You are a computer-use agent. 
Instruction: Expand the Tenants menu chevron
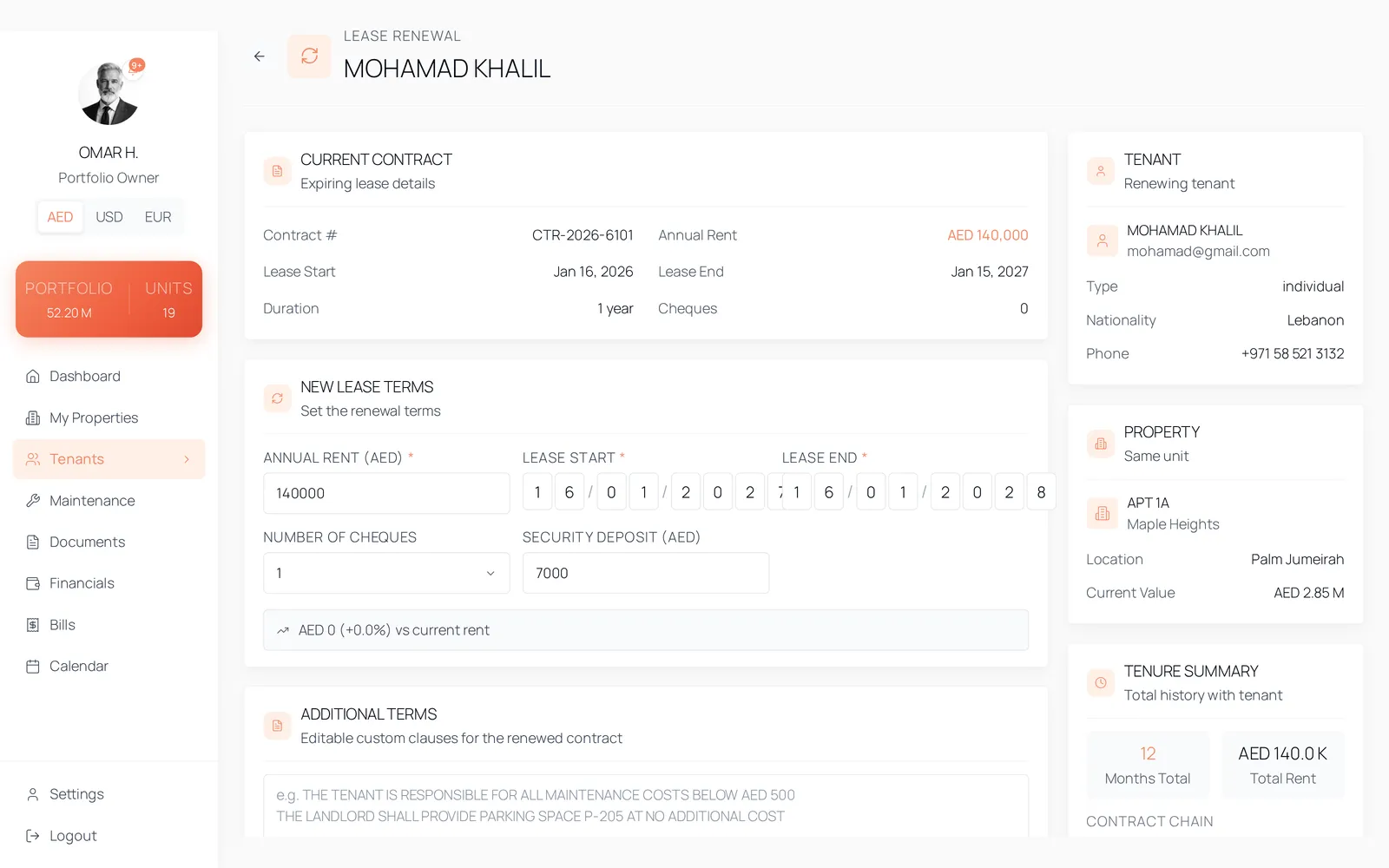[187, 459]
